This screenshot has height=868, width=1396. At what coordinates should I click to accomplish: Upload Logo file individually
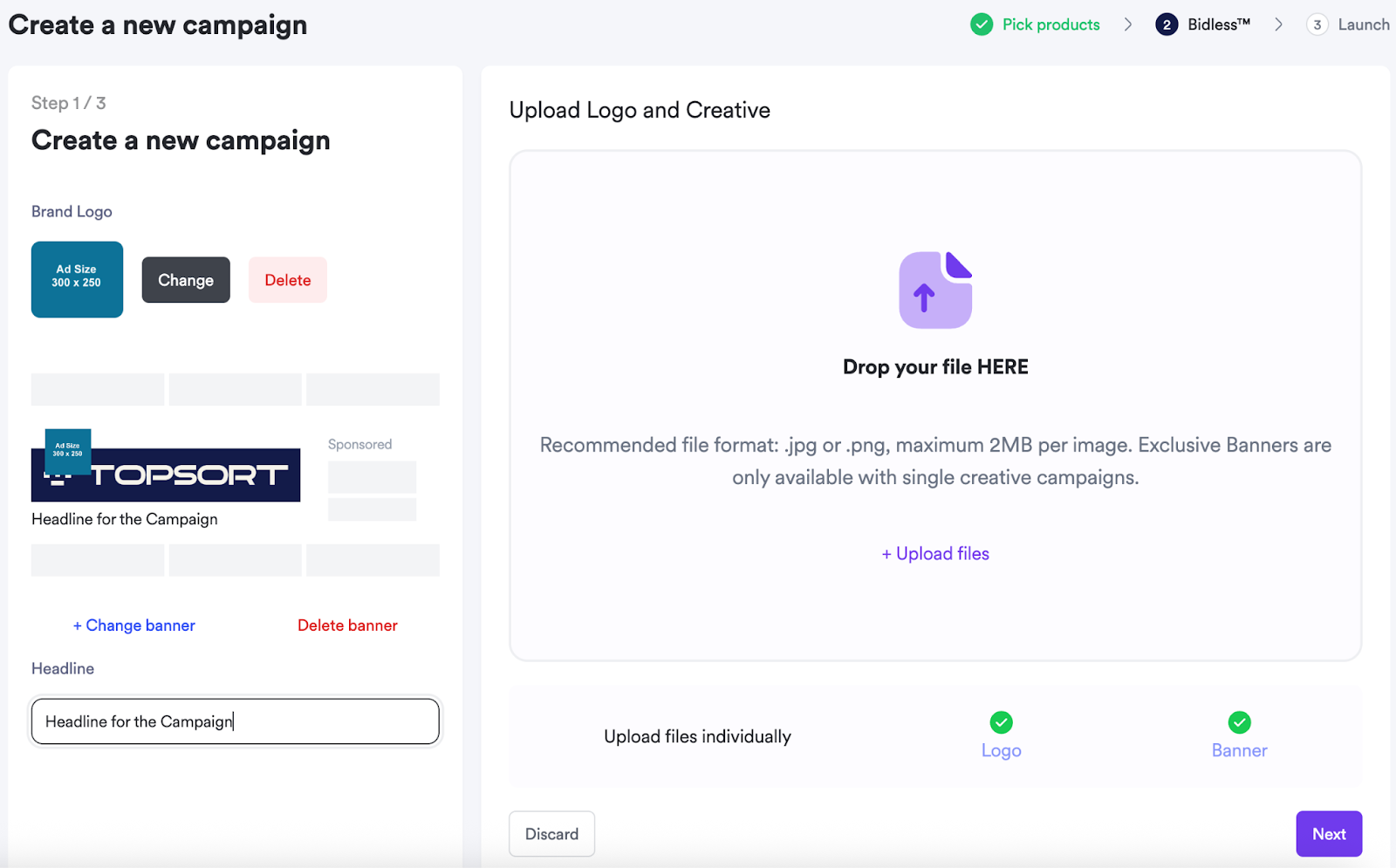point(1002,750)
